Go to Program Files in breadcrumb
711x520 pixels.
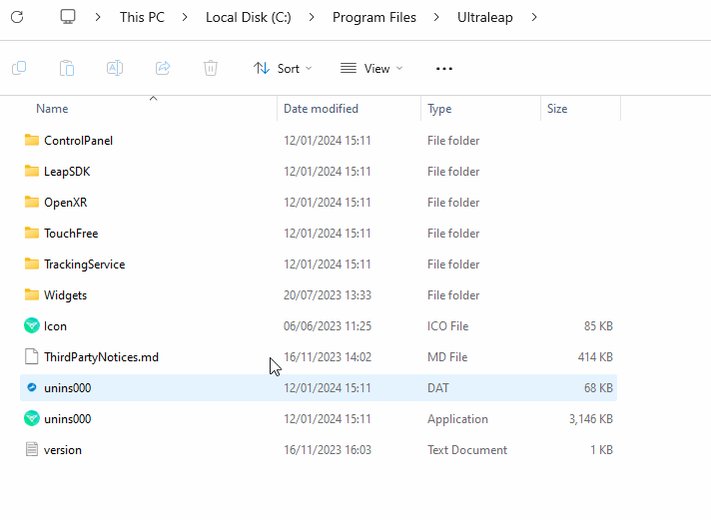pos(374,17)
